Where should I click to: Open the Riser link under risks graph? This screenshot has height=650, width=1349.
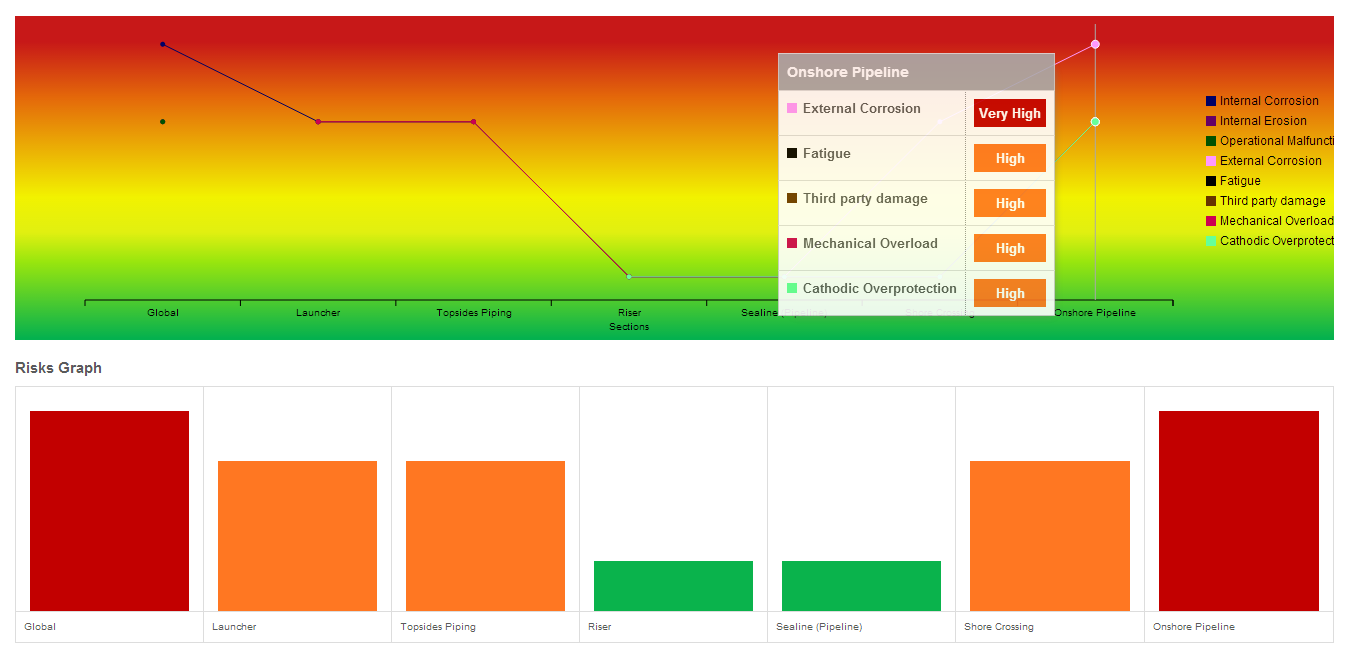pos(600,627)
